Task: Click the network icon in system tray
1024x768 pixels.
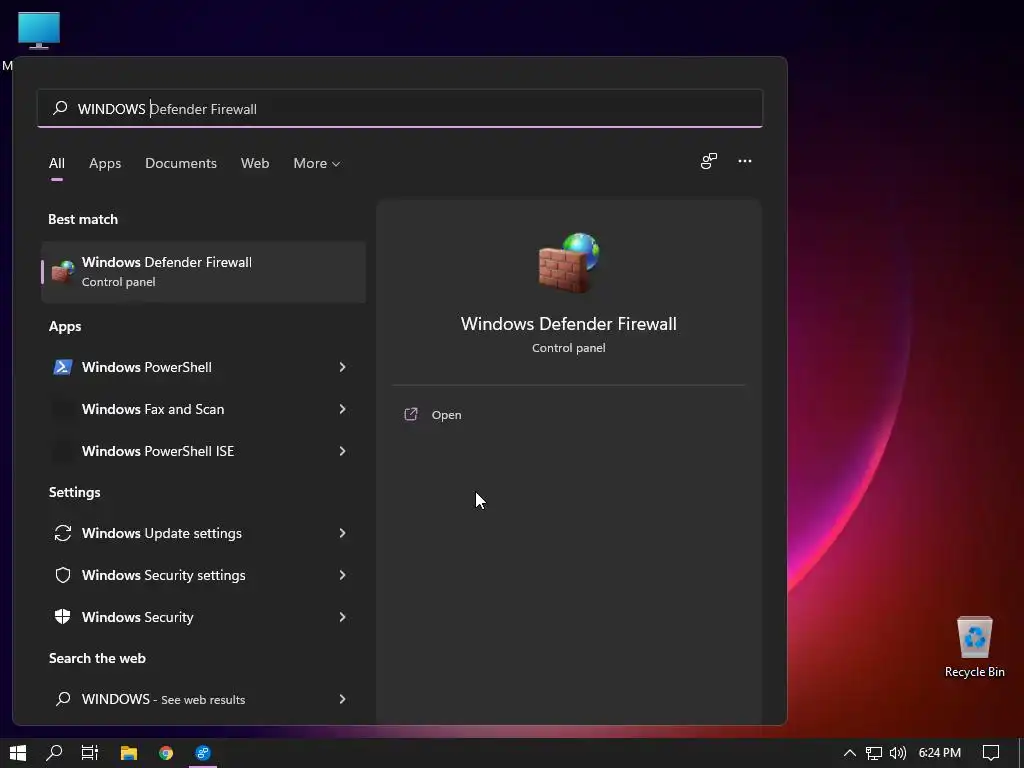Action: pos(874,753)
